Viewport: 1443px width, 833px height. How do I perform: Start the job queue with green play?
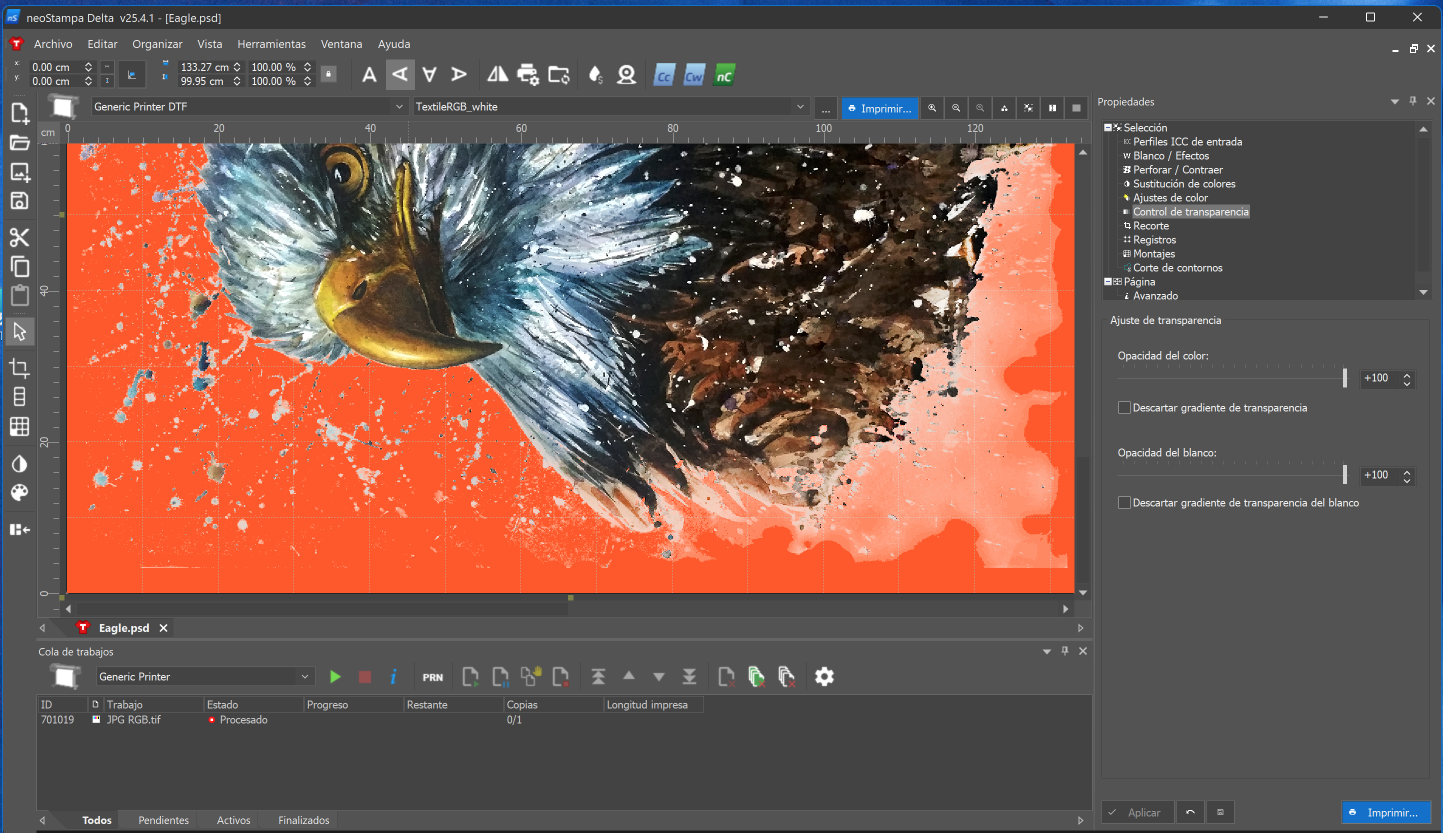pyautogui.click(x=335, y=677)
